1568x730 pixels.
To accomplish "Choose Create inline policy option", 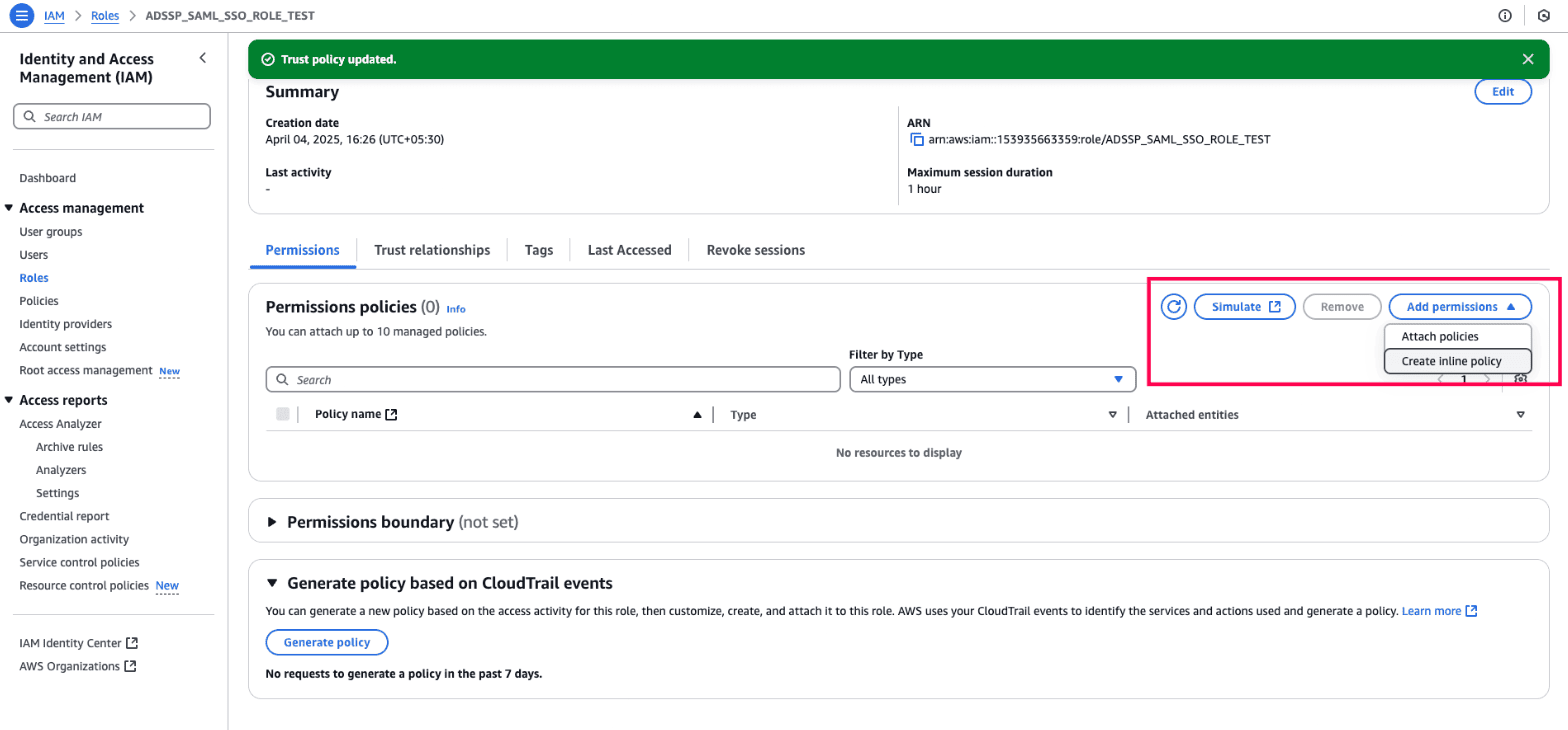I will coord(1457,361).
